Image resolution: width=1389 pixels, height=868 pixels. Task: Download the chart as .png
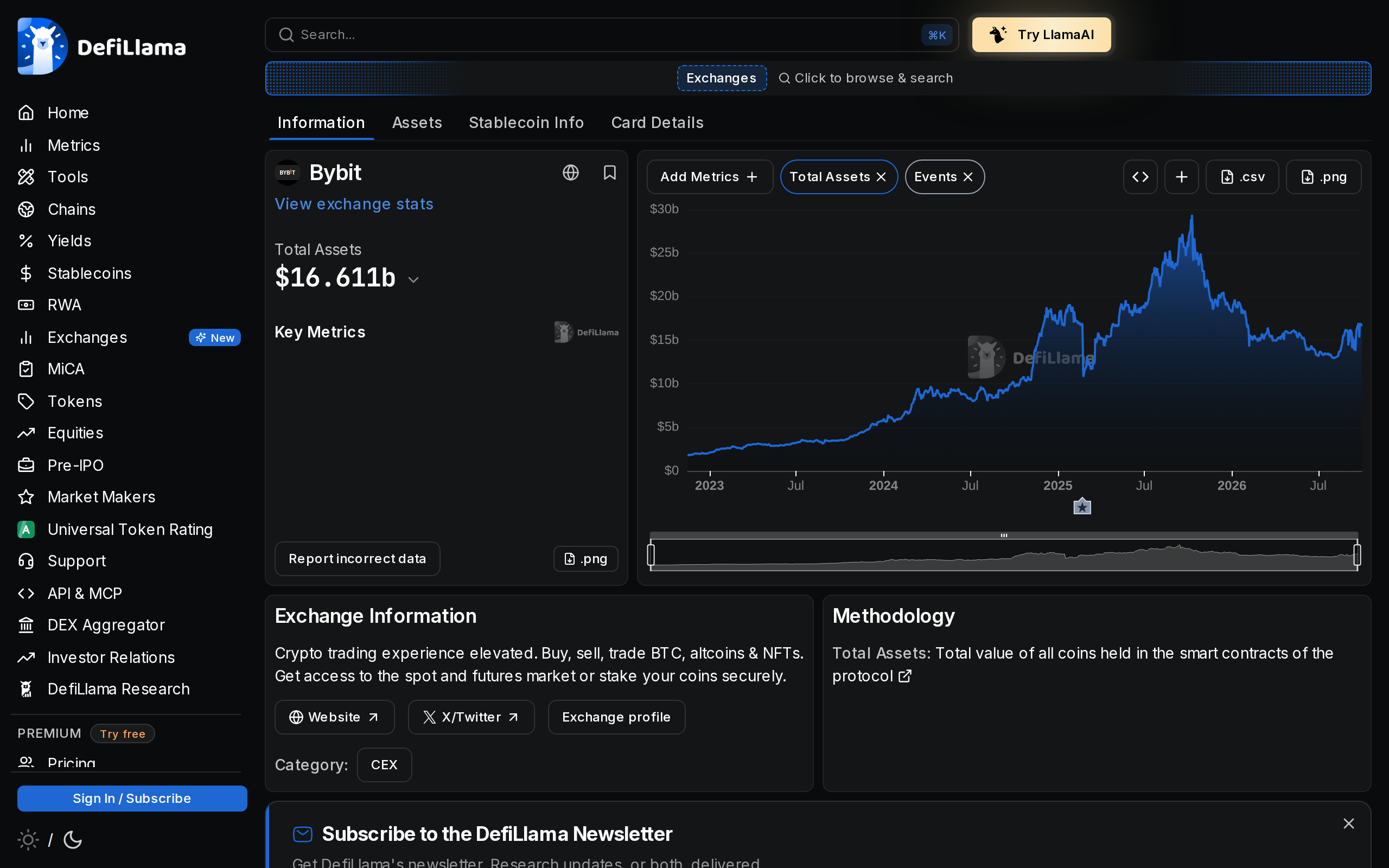pyautogui.click(x=1323, y=177)
